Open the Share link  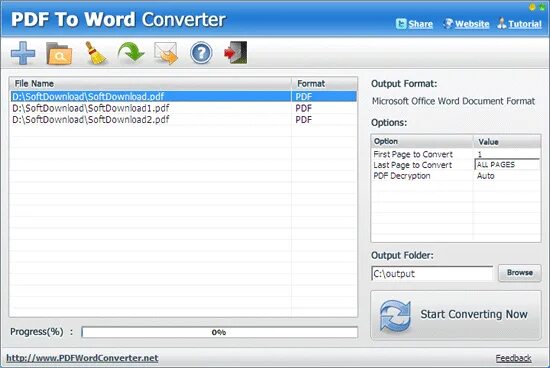(x=421, y=24)
